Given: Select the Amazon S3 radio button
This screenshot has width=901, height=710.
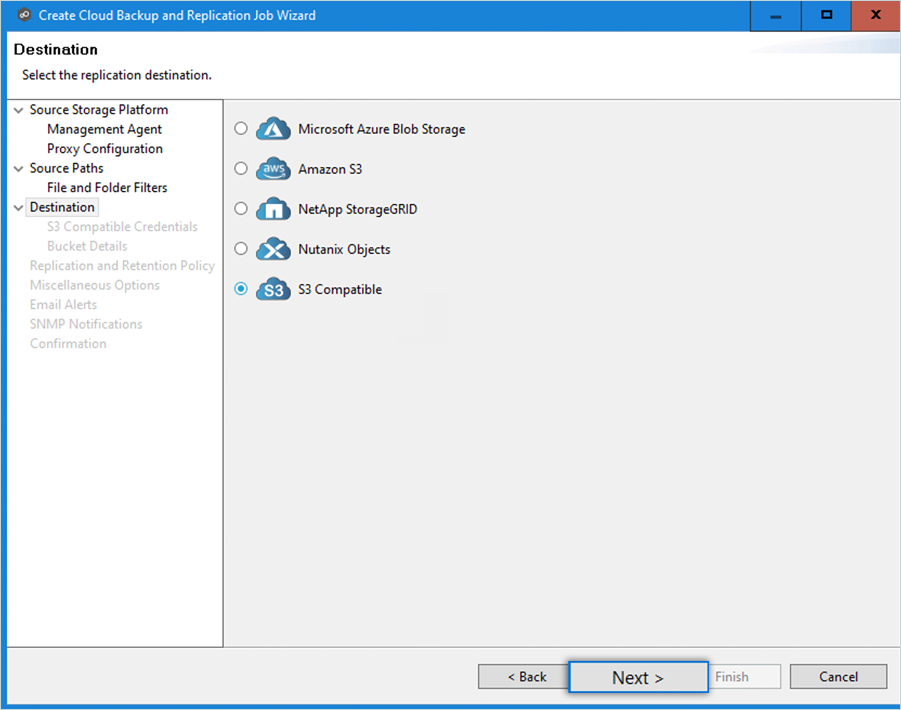Looking at the screenshot, I should [x=241, y=169].
